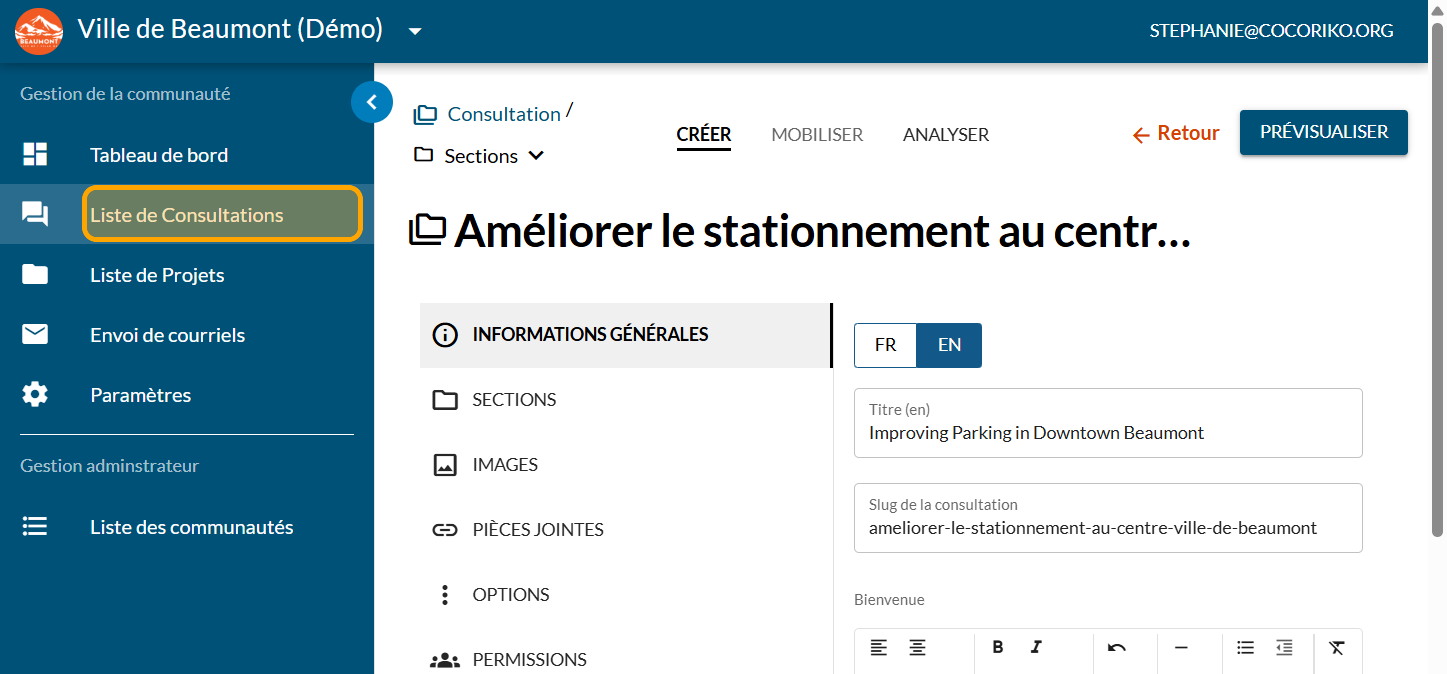Viewport: 1447px width, 674px height.
Task: Go back using the Retour link
Action: coord(1175,133)
